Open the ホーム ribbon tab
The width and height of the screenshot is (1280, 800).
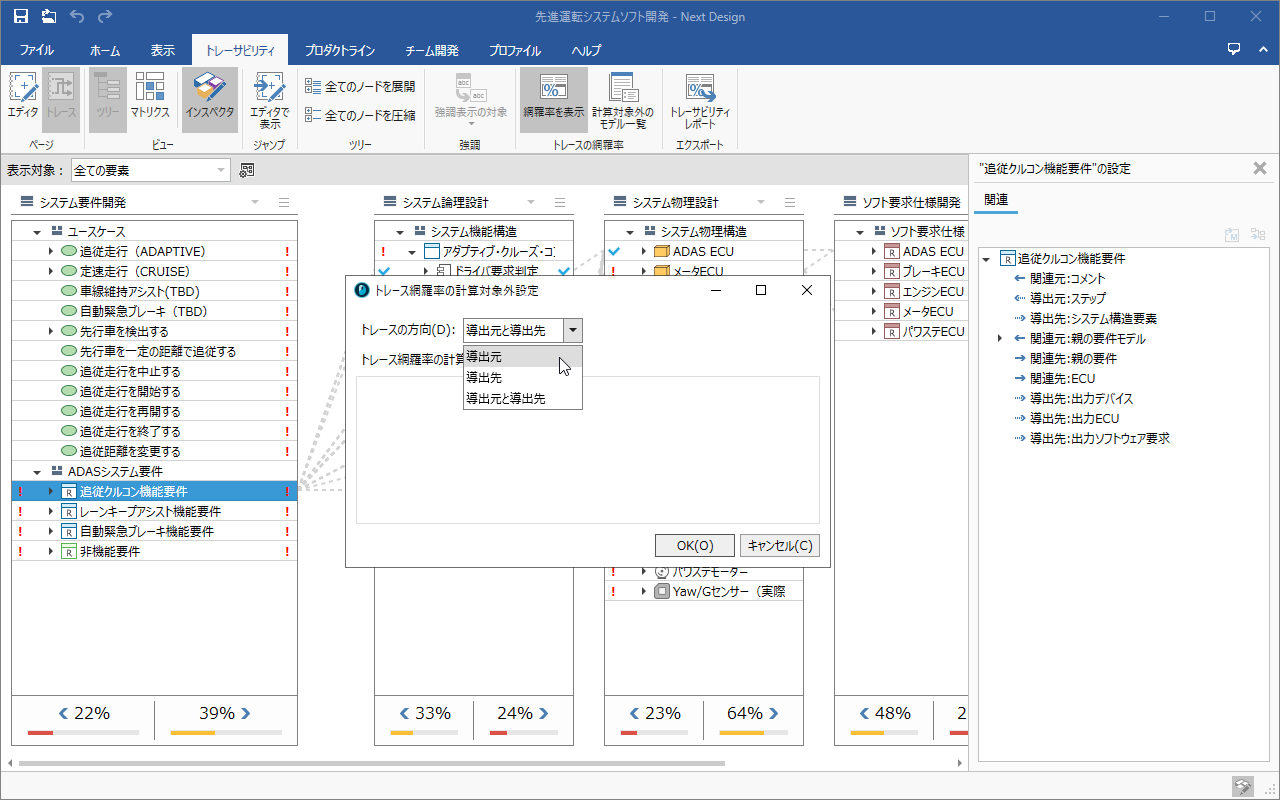(105, 50)
